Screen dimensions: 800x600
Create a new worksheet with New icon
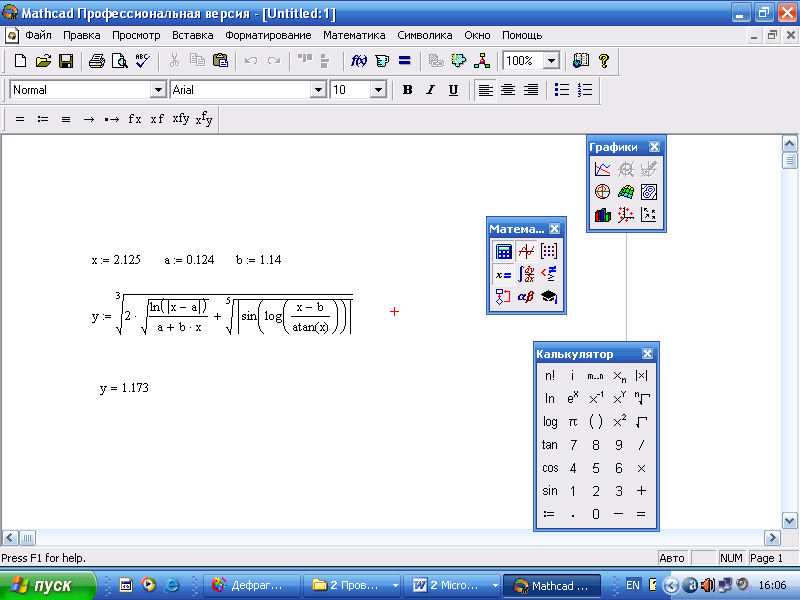(20, 61)
